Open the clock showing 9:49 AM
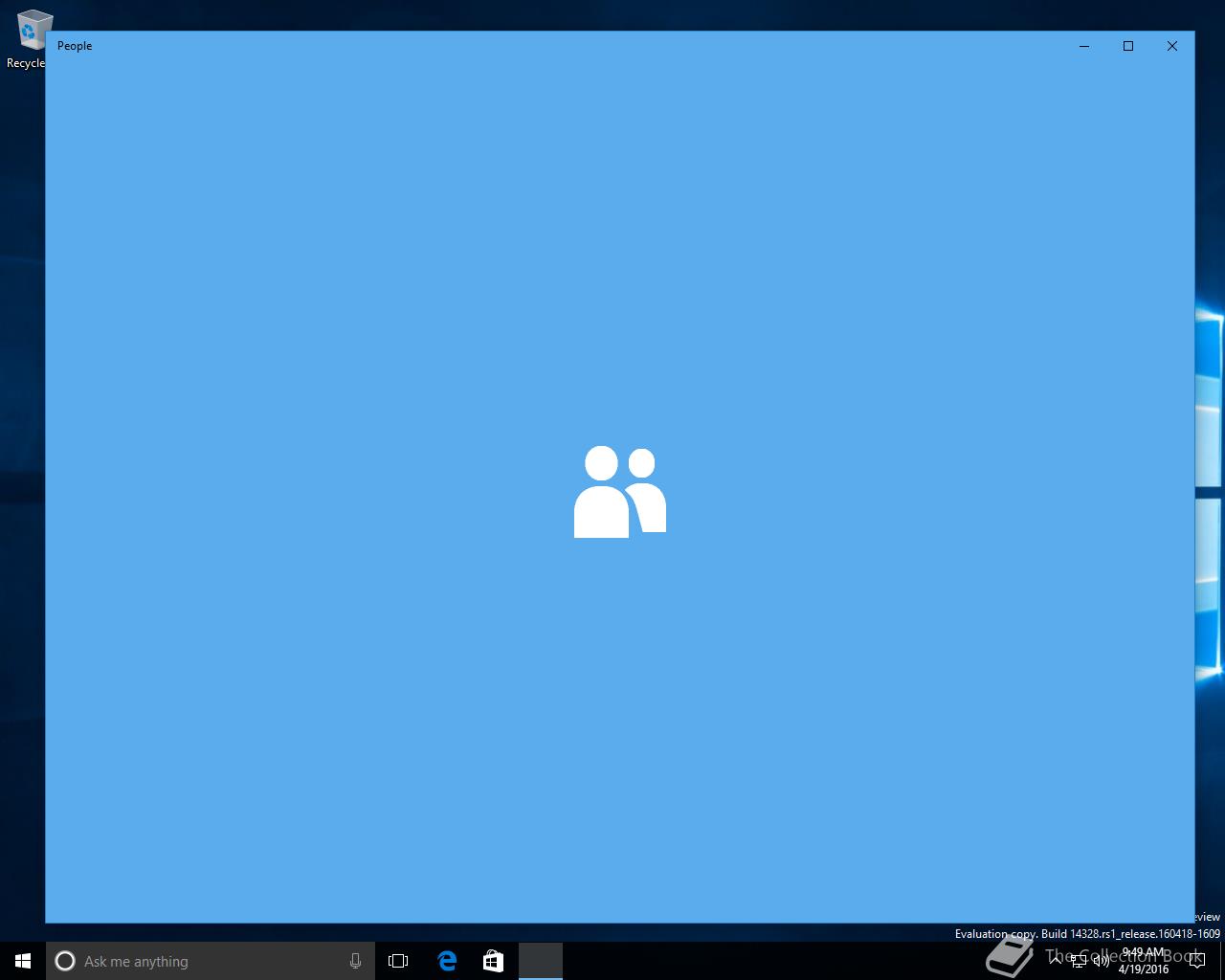 point(1144,961)
